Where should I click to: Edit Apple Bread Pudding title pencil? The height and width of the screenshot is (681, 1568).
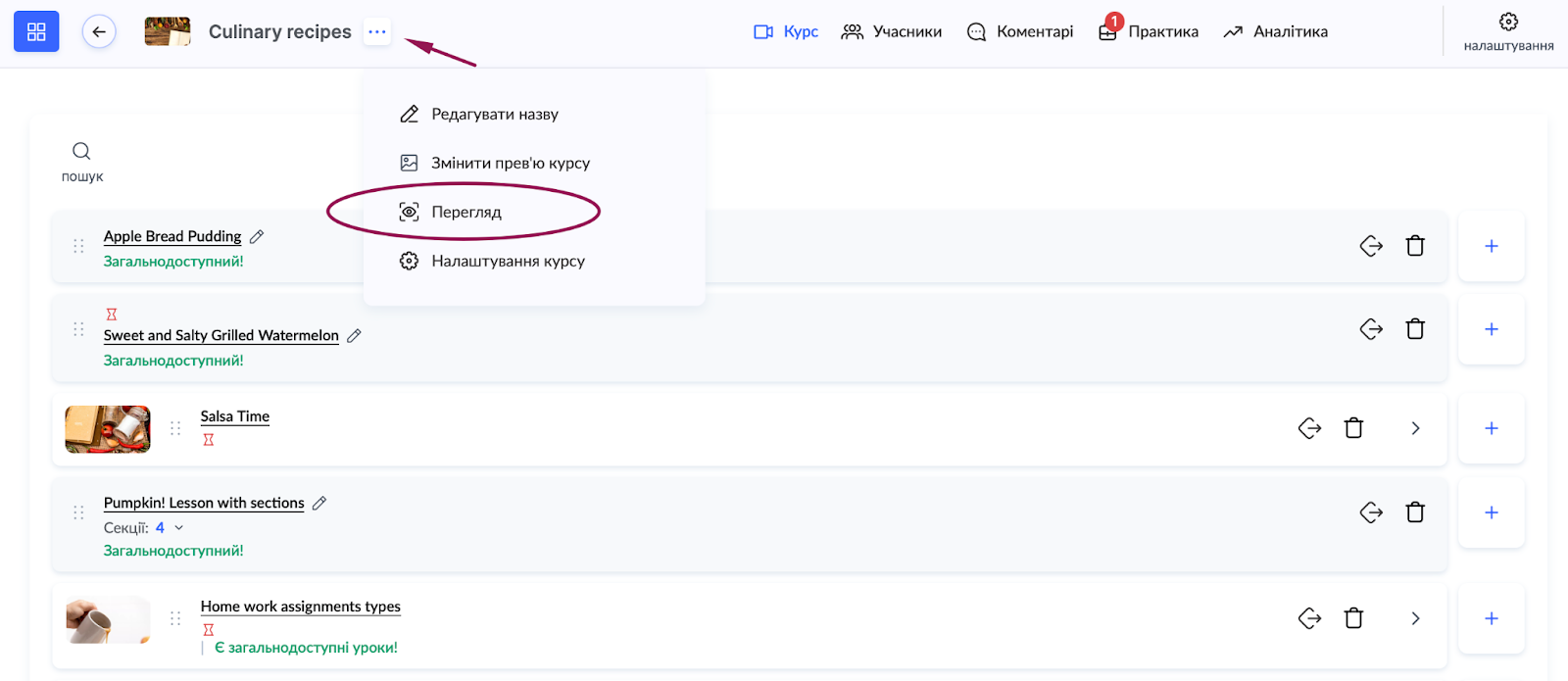point(257,236)
